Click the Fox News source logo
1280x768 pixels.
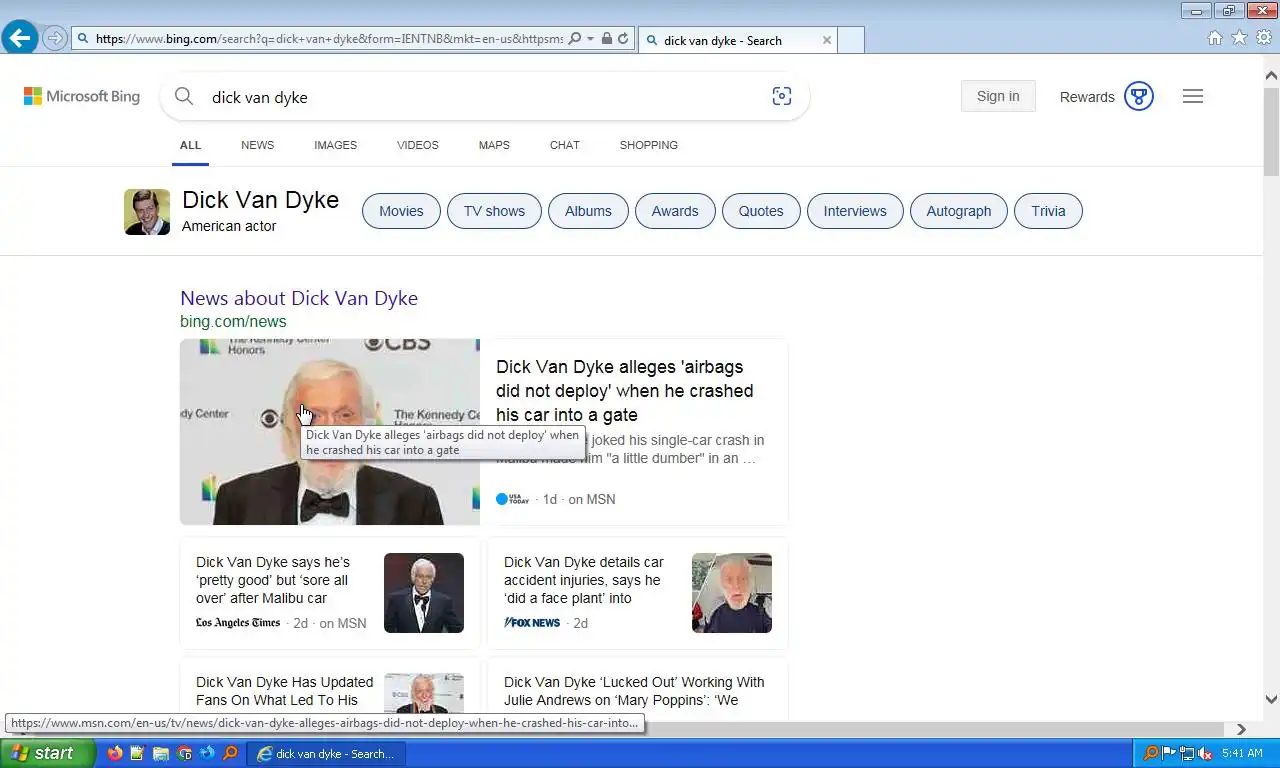(x=532, y=623)
